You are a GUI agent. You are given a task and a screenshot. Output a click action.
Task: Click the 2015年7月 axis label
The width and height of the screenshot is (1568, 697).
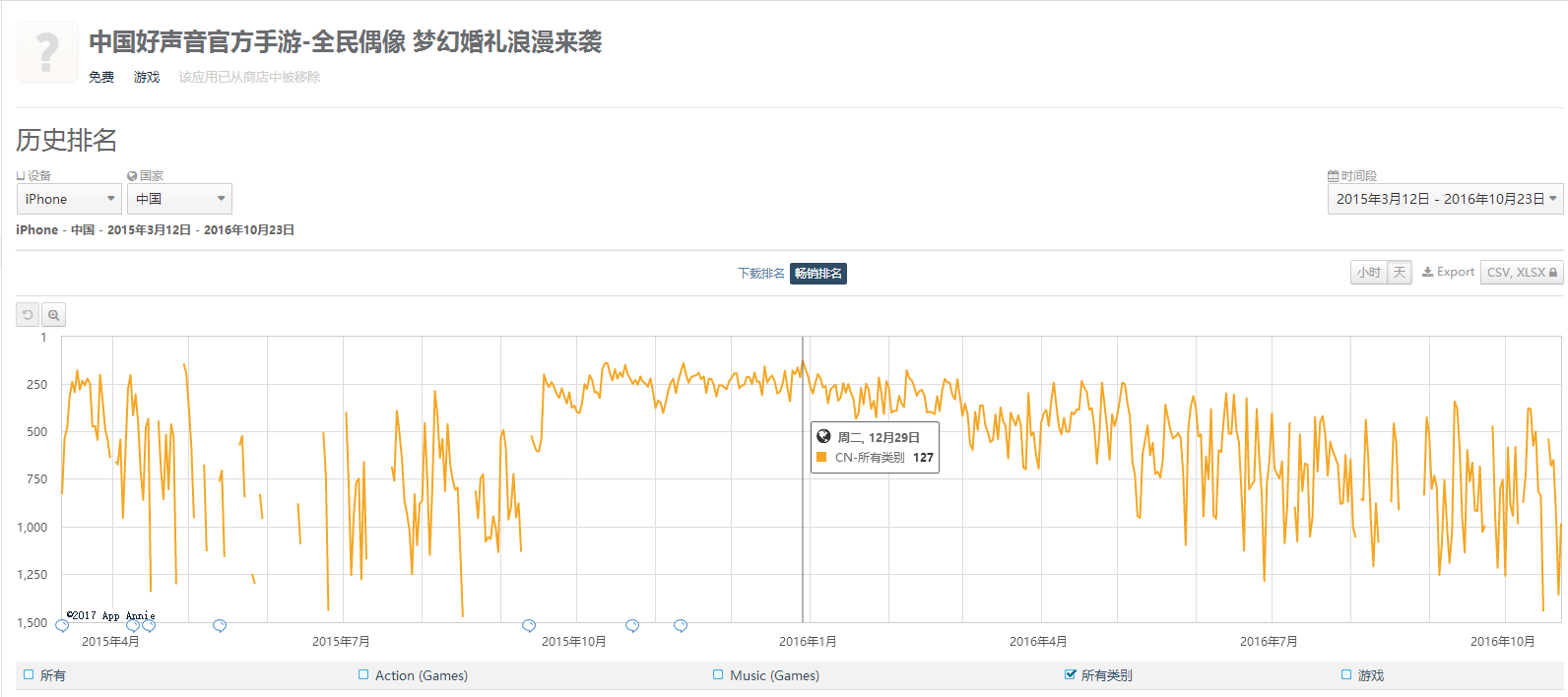tap(341, 642)
